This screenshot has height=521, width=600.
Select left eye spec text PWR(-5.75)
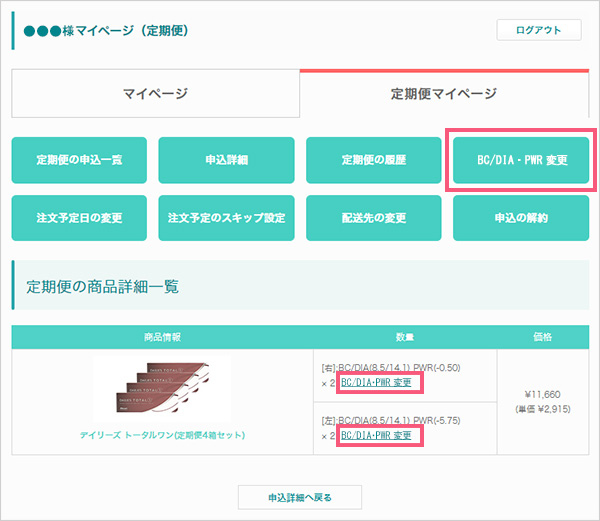[437, 421]
